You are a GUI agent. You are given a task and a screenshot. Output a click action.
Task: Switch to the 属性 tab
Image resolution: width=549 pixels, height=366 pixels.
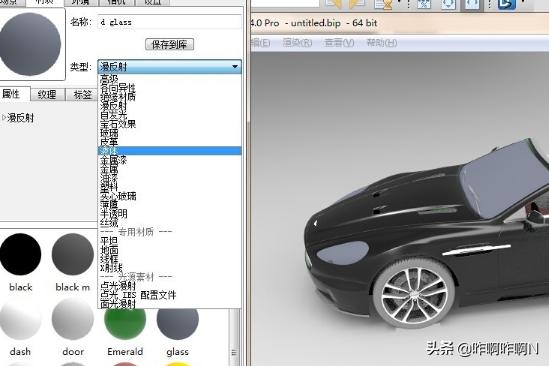[12, 94]
